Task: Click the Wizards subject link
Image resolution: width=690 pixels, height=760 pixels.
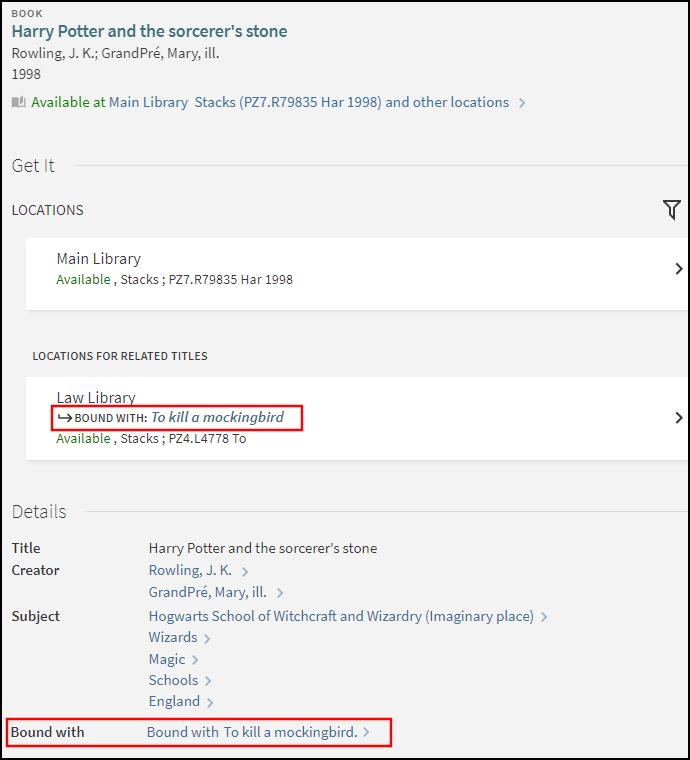Action: (x=173, y=637)
